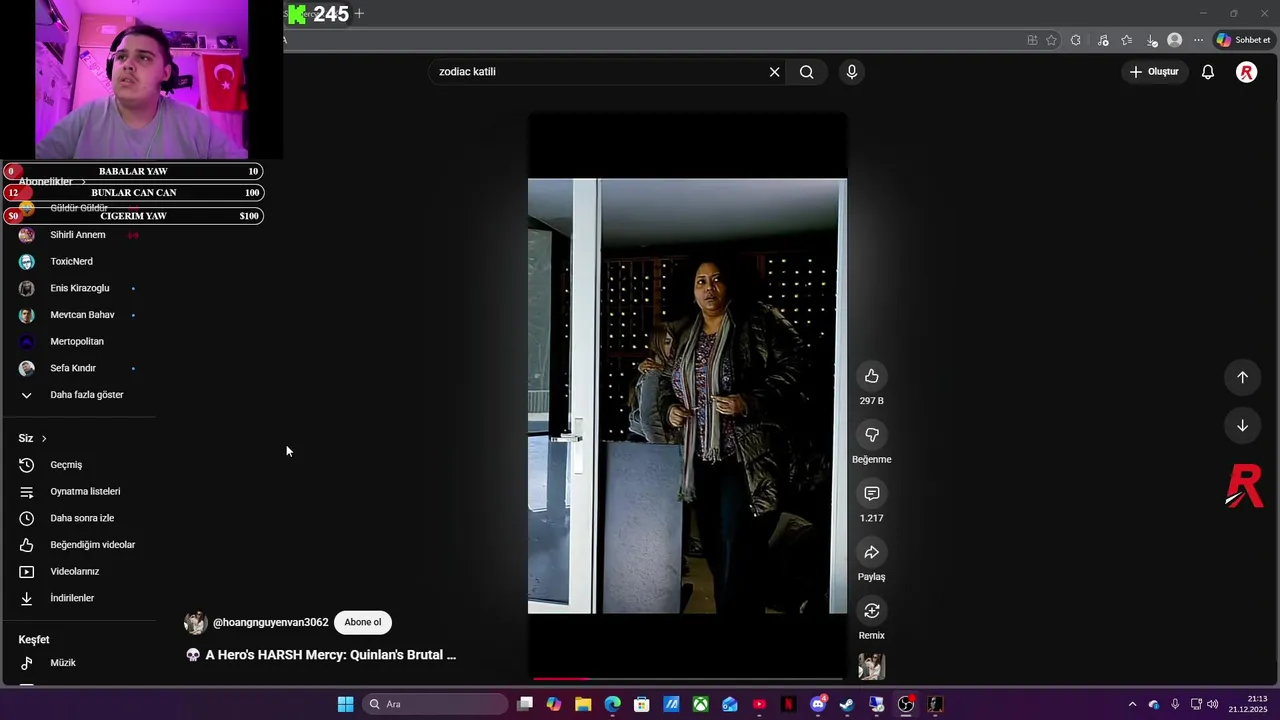Go to next Short with down arrow
Image resolution: width=1280 pixels, height=720 pixels.
click(1242, 426)
